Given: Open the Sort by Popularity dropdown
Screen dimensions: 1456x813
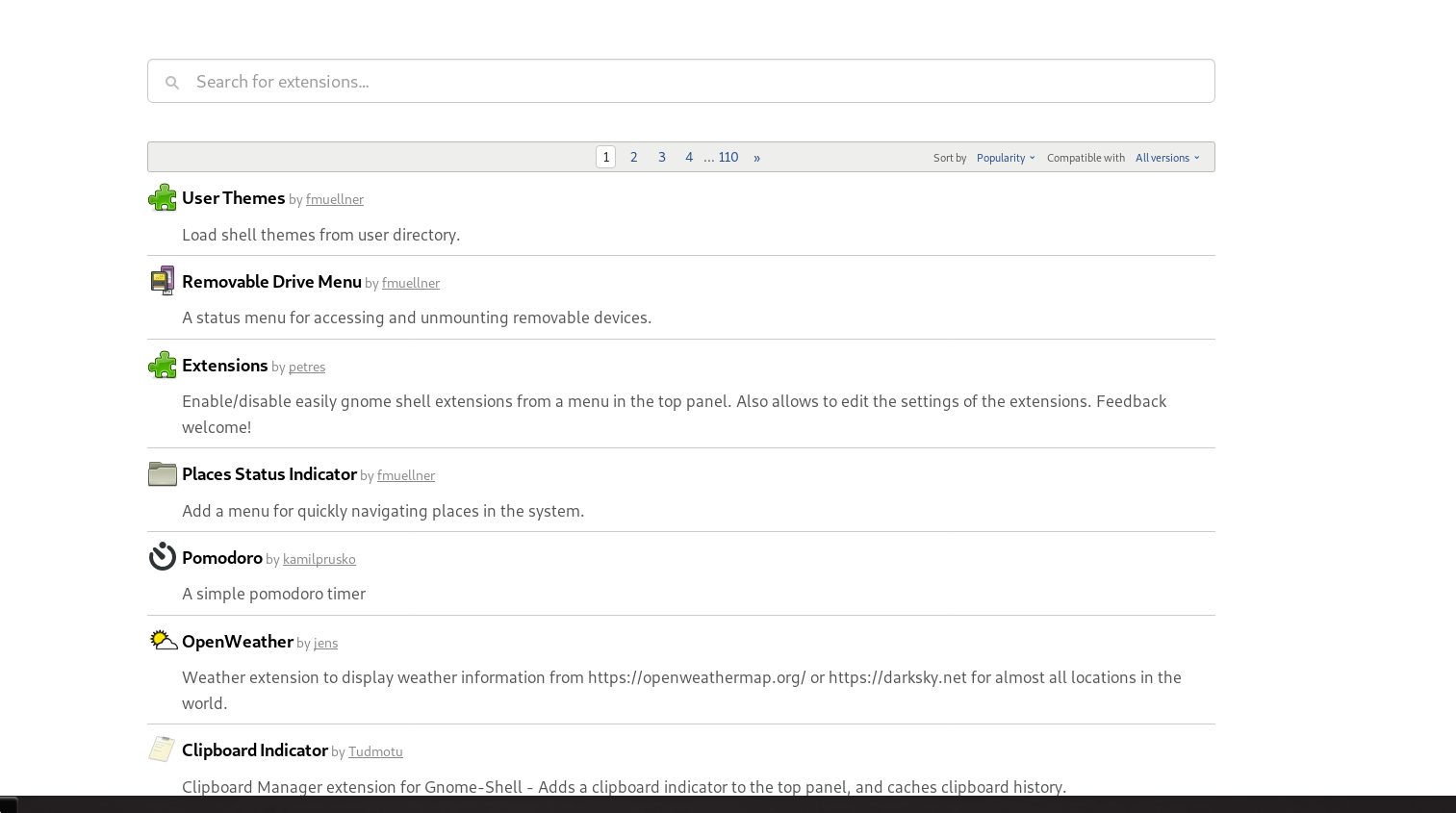Looking at the screenshot, I should (x=1006, y=158).
